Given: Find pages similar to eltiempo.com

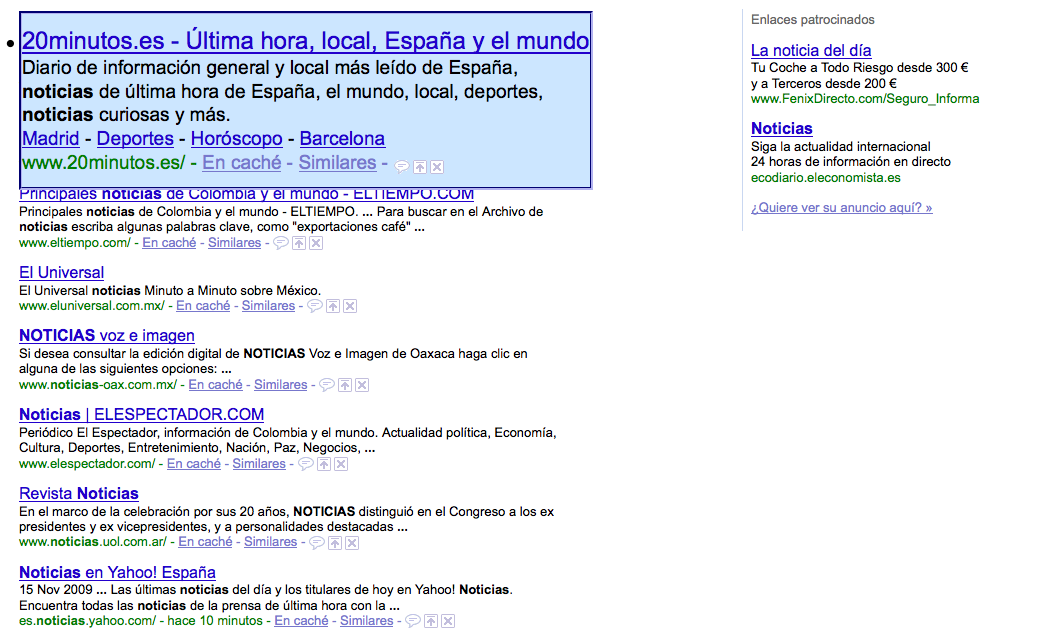Looking at the screenshot, I should (234, 243).
